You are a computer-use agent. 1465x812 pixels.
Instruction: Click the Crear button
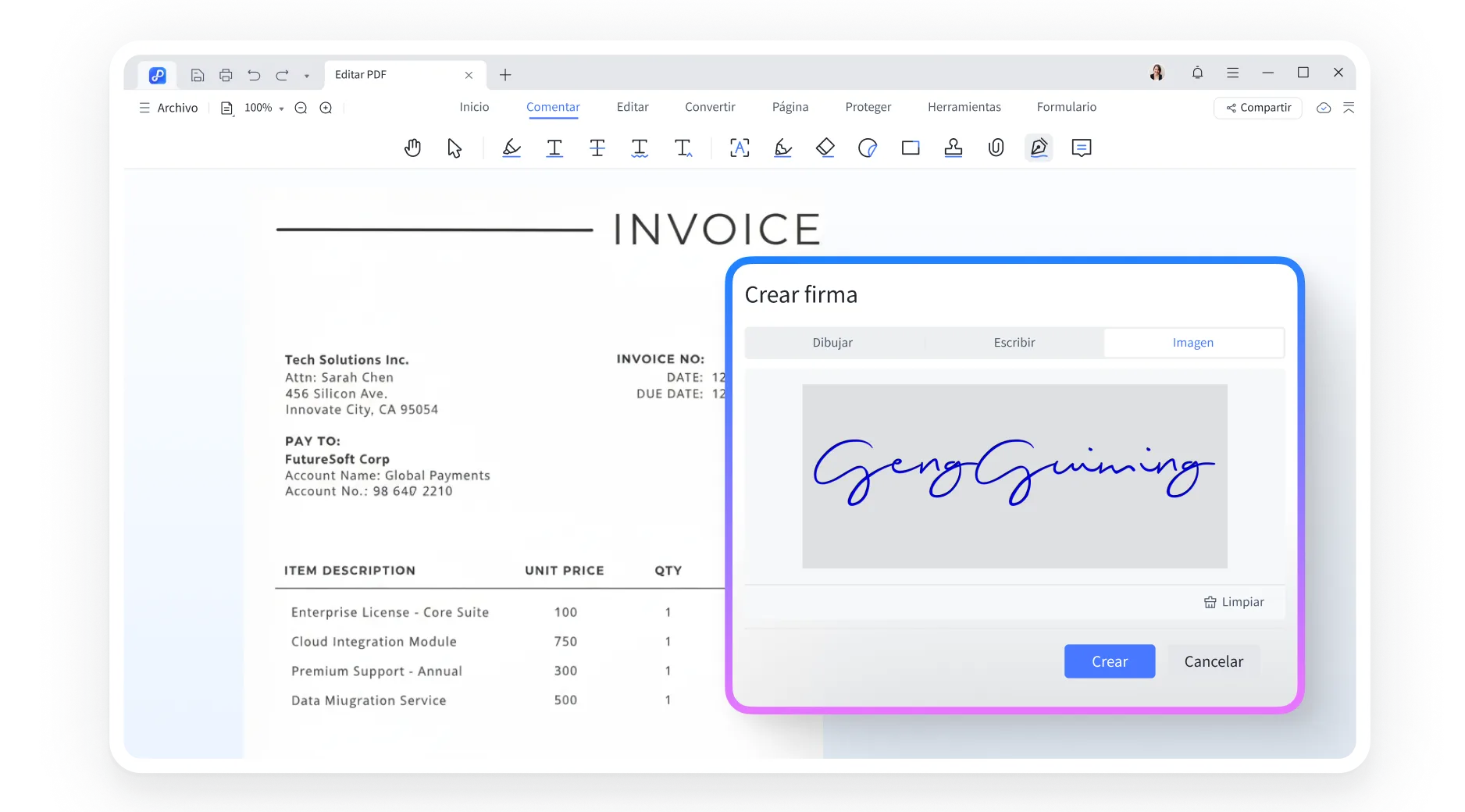[x=1109, y=661]
